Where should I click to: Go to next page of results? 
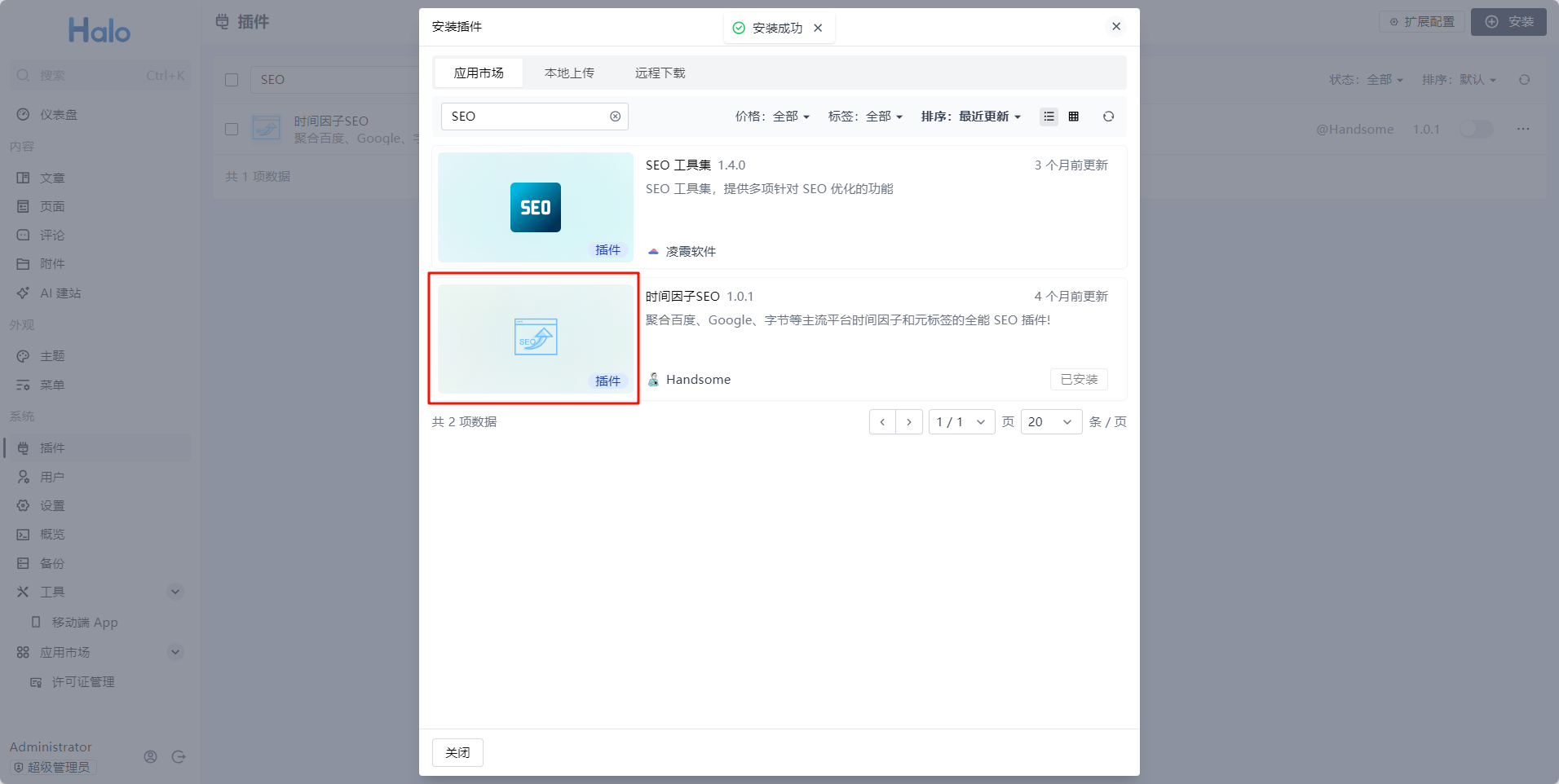[x=909, y=422]
